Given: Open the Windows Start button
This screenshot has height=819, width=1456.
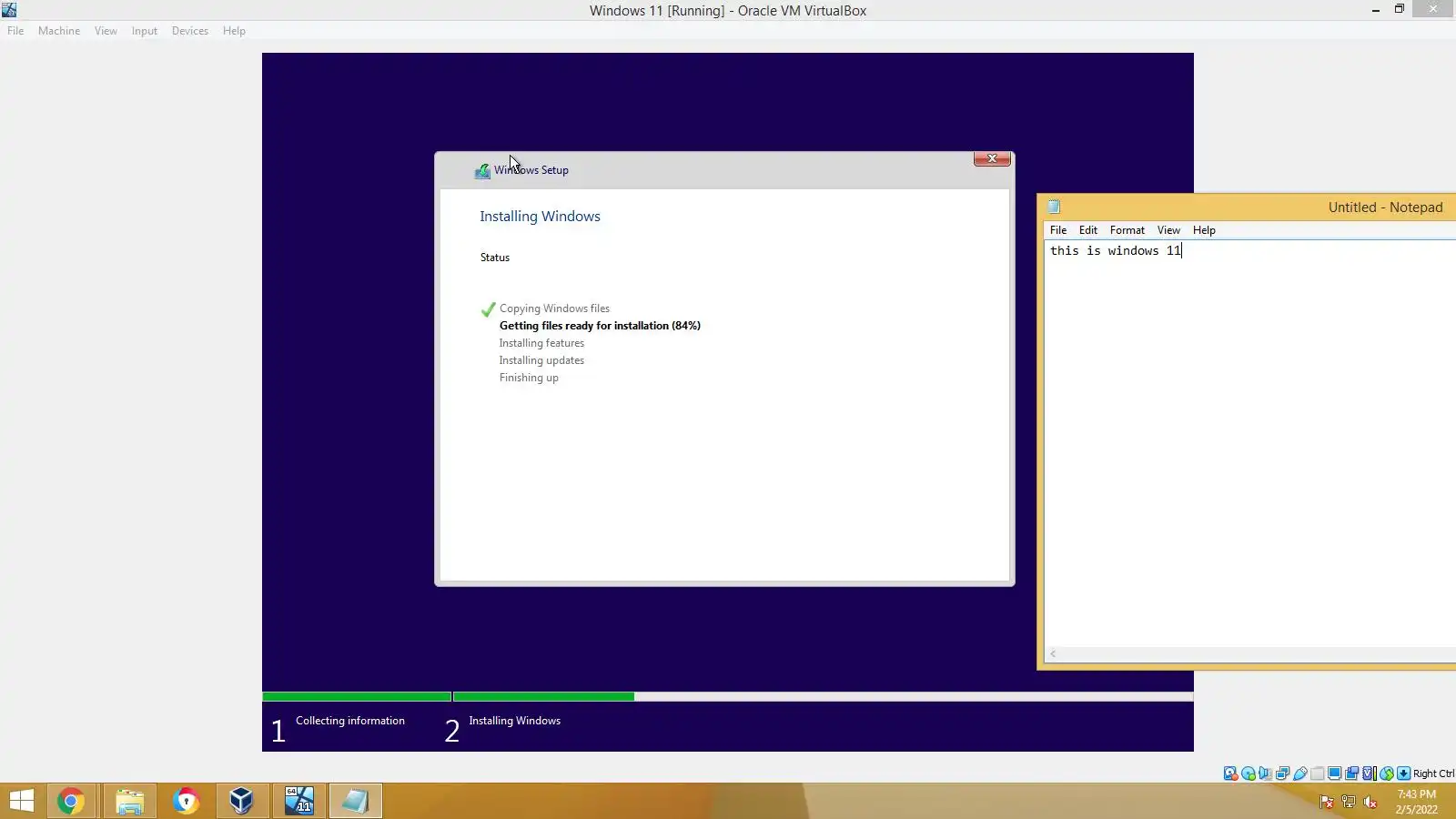Looking at the screenshot, I should (22, 801).
